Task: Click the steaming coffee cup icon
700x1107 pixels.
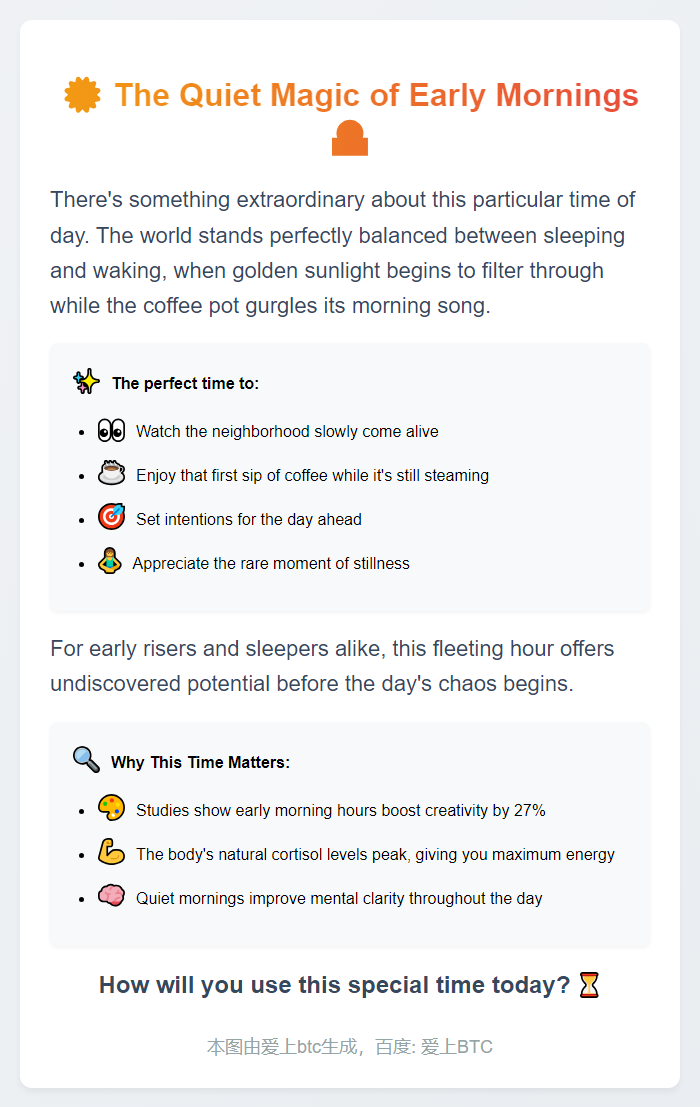Action: point(111,474)
